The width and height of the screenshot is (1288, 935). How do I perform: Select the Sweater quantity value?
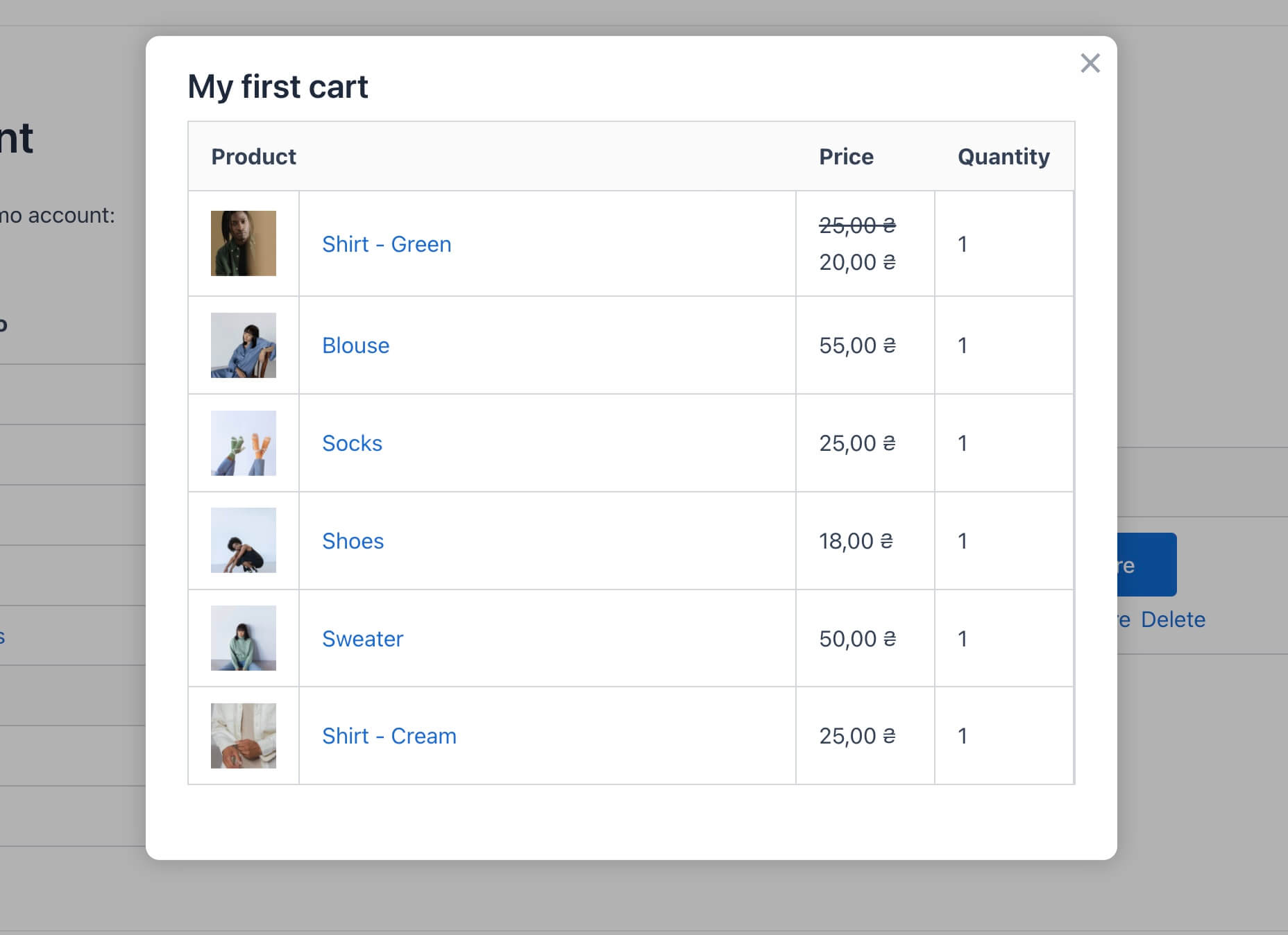pyautogui.click(x=963, y=639)
